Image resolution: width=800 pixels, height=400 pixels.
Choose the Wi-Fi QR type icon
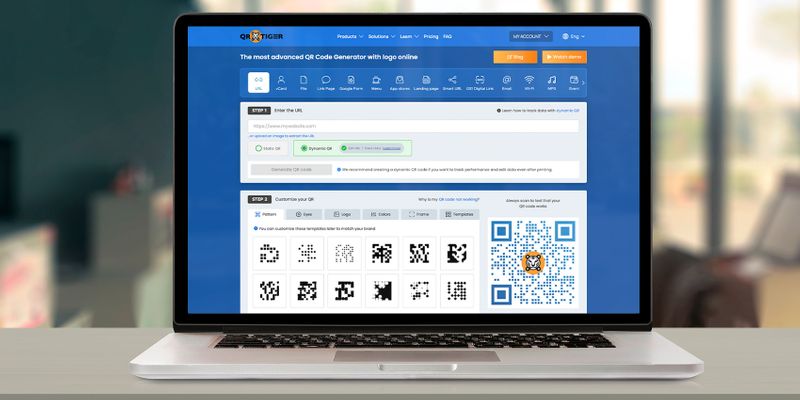click(529, 83)
